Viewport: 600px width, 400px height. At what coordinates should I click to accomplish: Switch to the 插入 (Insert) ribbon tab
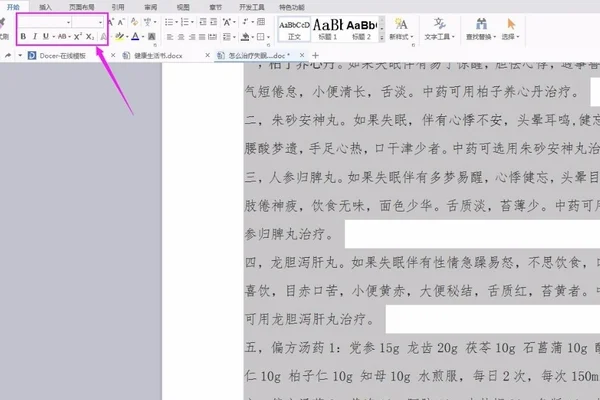click(x=46, y=5)
